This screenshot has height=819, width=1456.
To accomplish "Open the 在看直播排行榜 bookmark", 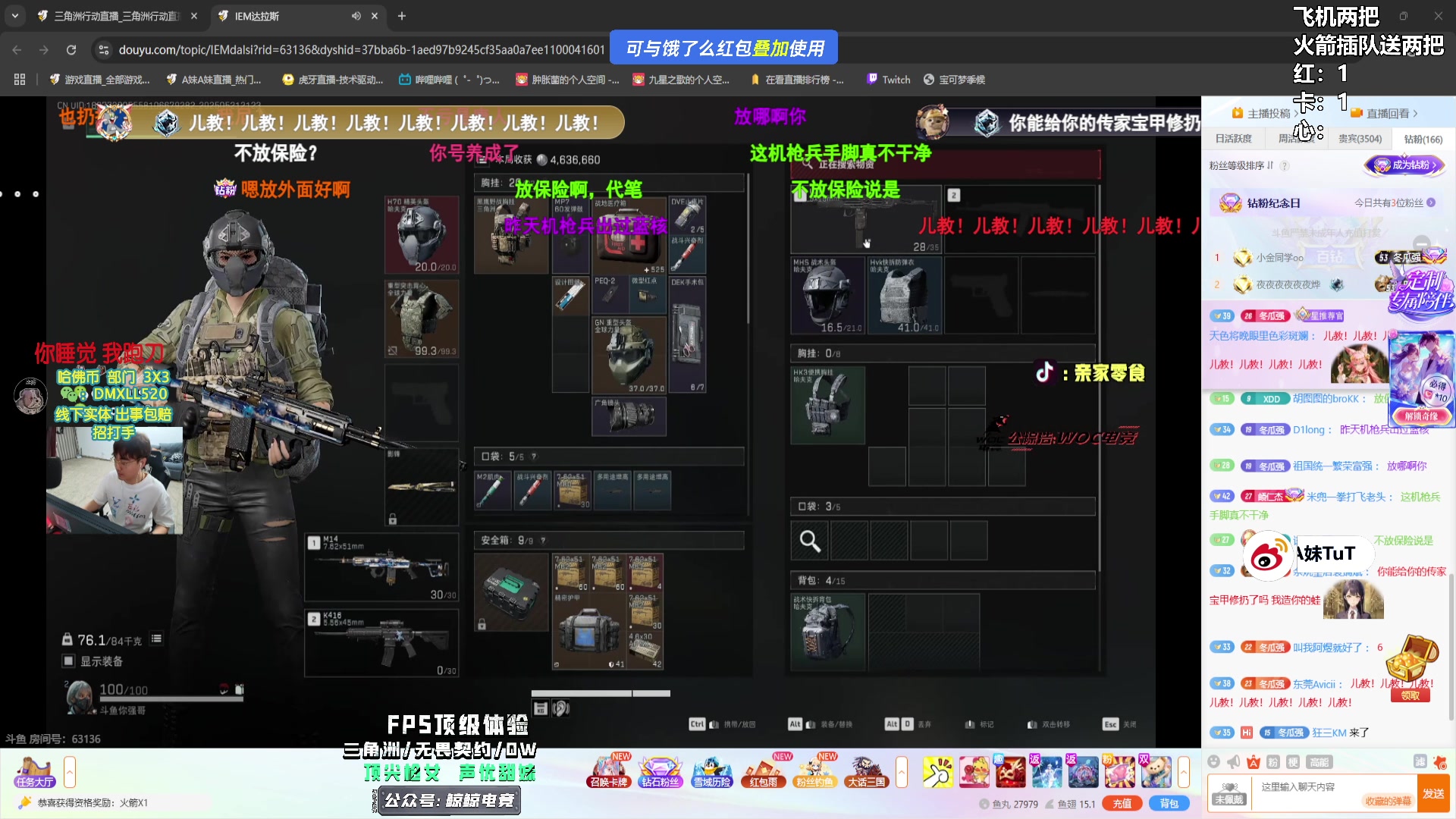I will (x=796, y=80).
